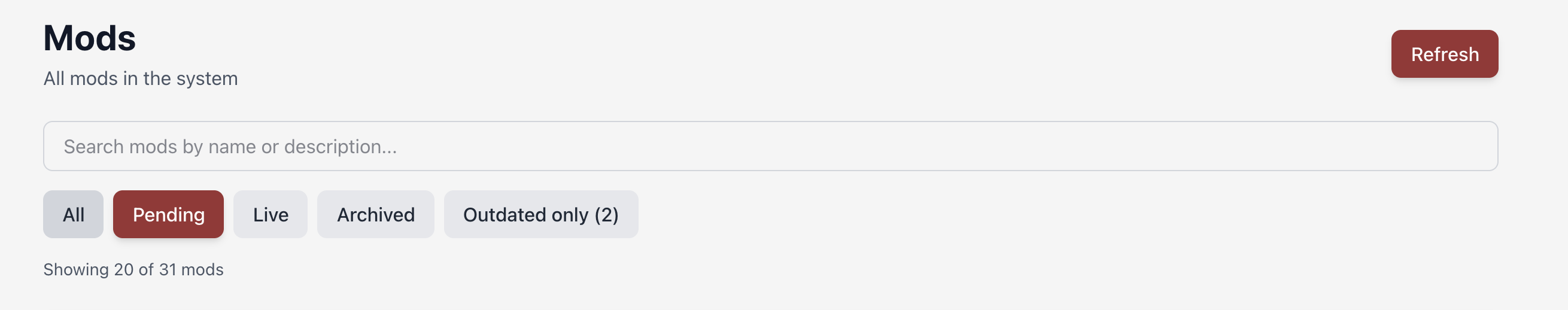Show only Live mods
This screenshot has width=1568, height=310.
tap(271, 214)
